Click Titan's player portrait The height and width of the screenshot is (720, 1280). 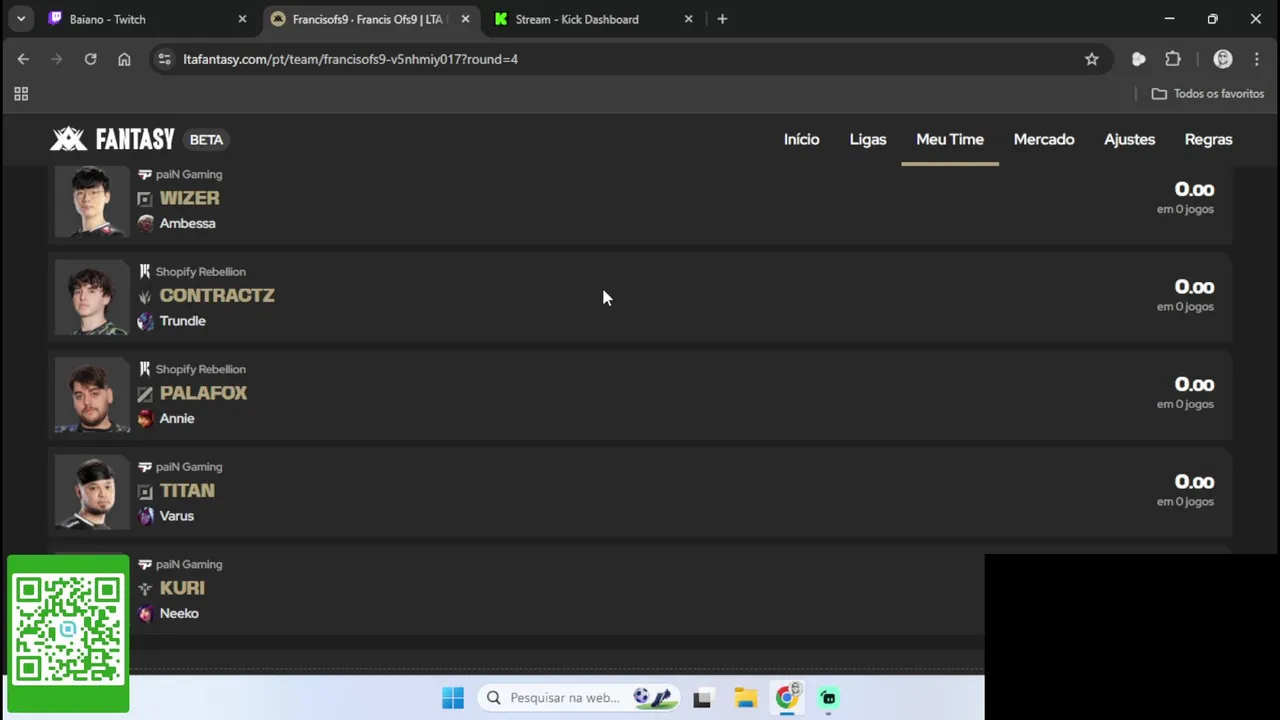click(92, 492)
